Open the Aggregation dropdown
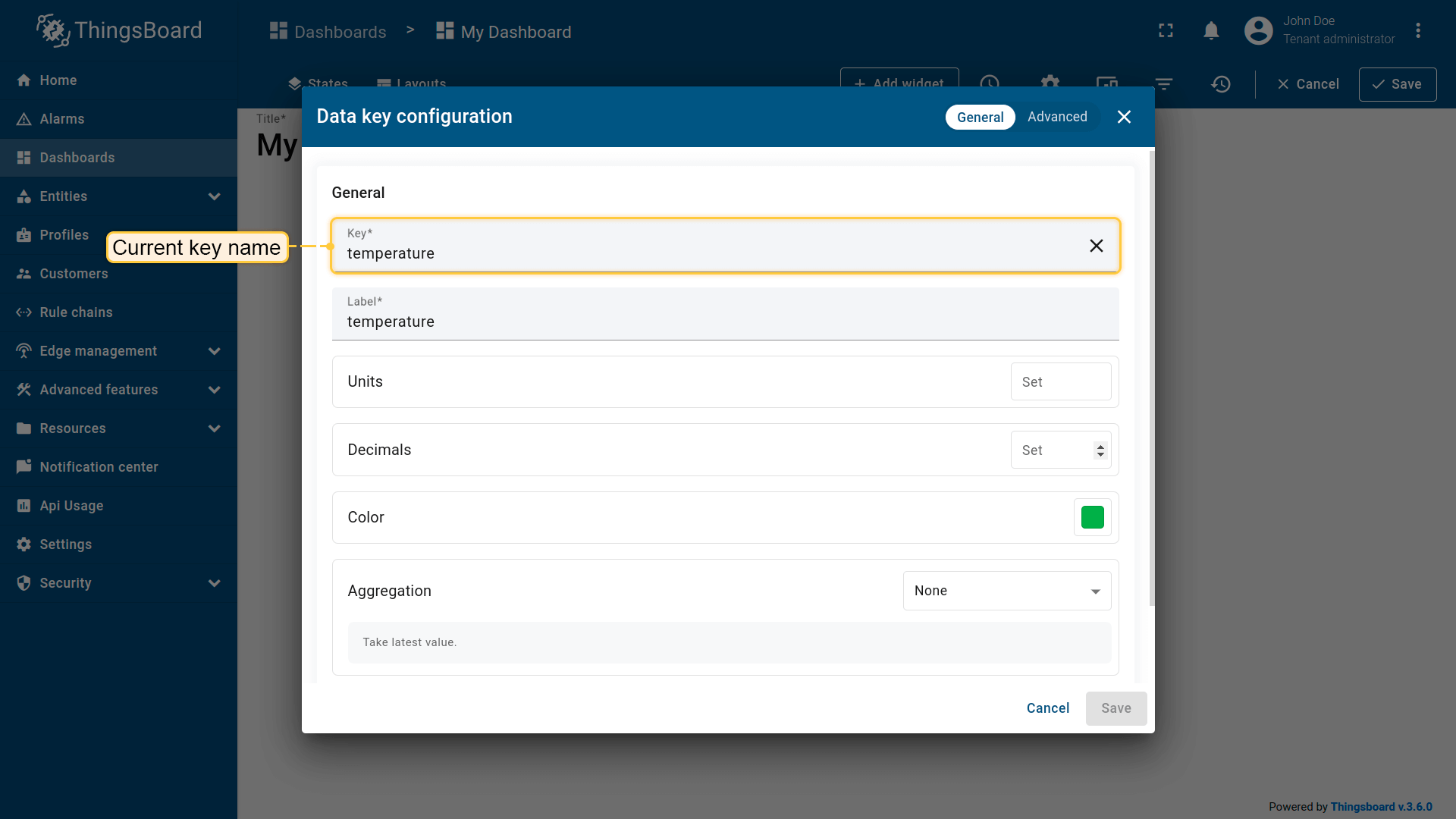This screenshot has width=1456, height=819. click(1006, 591)
